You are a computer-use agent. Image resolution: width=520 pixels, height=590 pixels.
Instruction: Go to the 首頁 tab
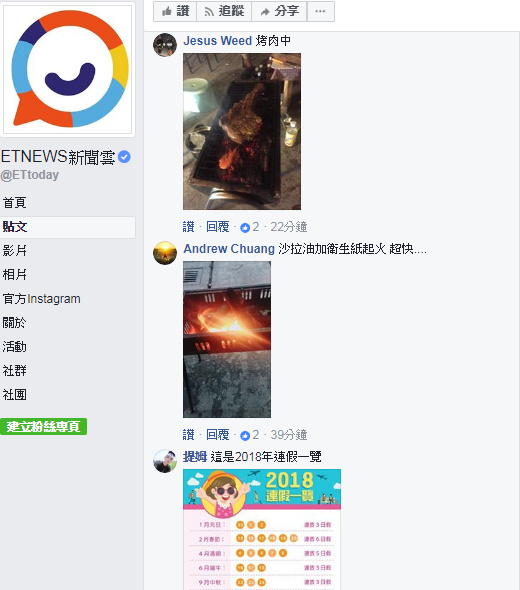pyautogui.click(x=14, y=203)
